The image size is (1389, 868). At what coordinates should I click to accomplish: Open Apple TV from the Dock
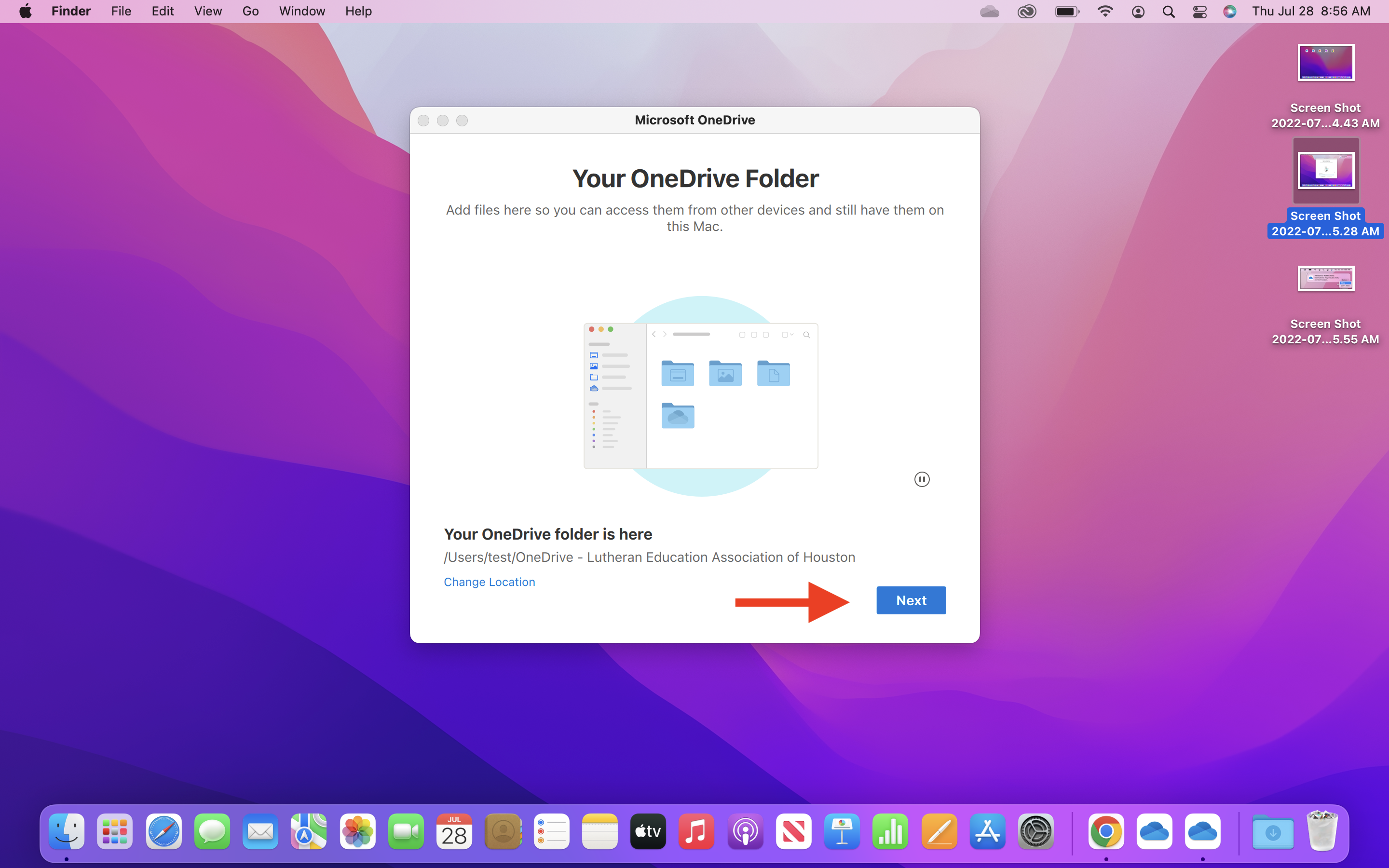[648, 831]
